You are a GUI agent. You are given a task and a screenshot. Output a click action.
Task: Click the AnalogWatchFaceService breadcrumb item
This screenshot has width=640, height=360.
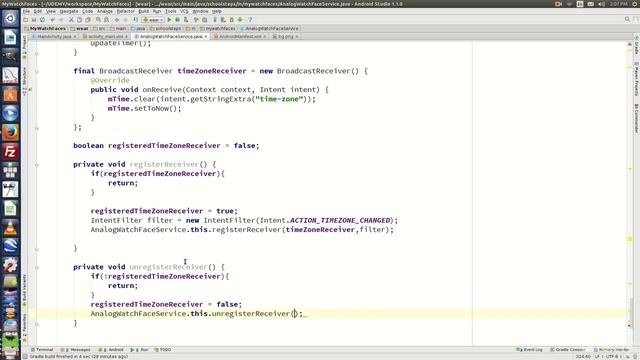coord(269,29)
